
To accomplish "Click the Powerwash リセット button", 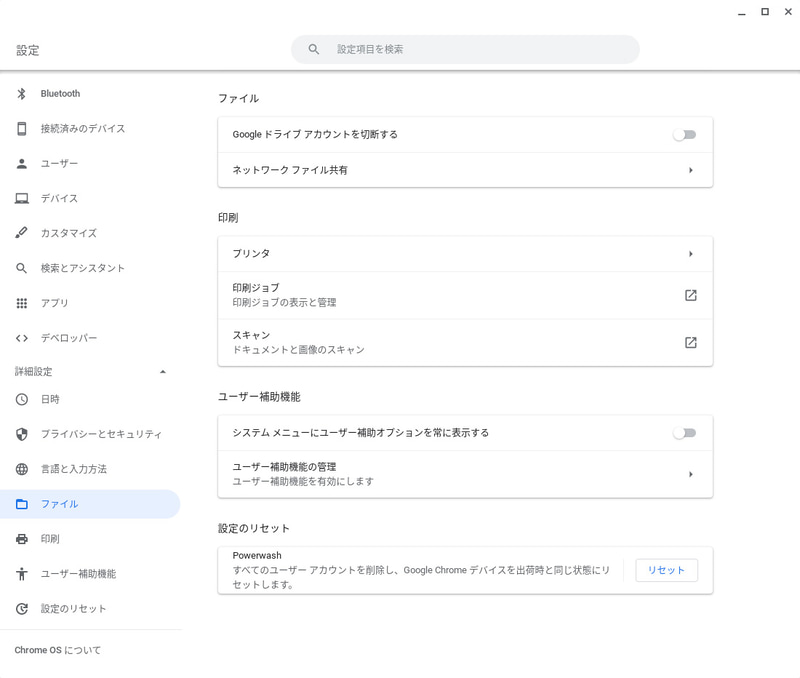I will tap(666, 570).
